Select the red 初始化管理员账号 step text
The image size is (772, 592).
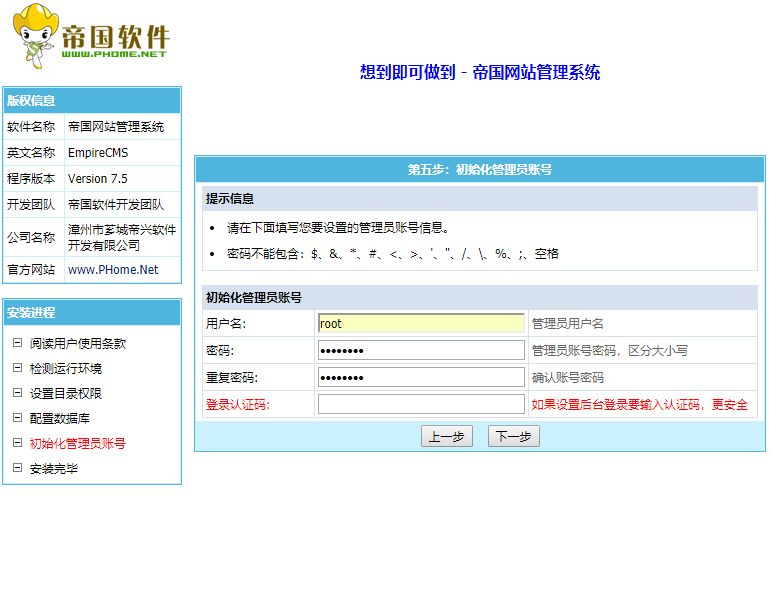pos(78,444)
